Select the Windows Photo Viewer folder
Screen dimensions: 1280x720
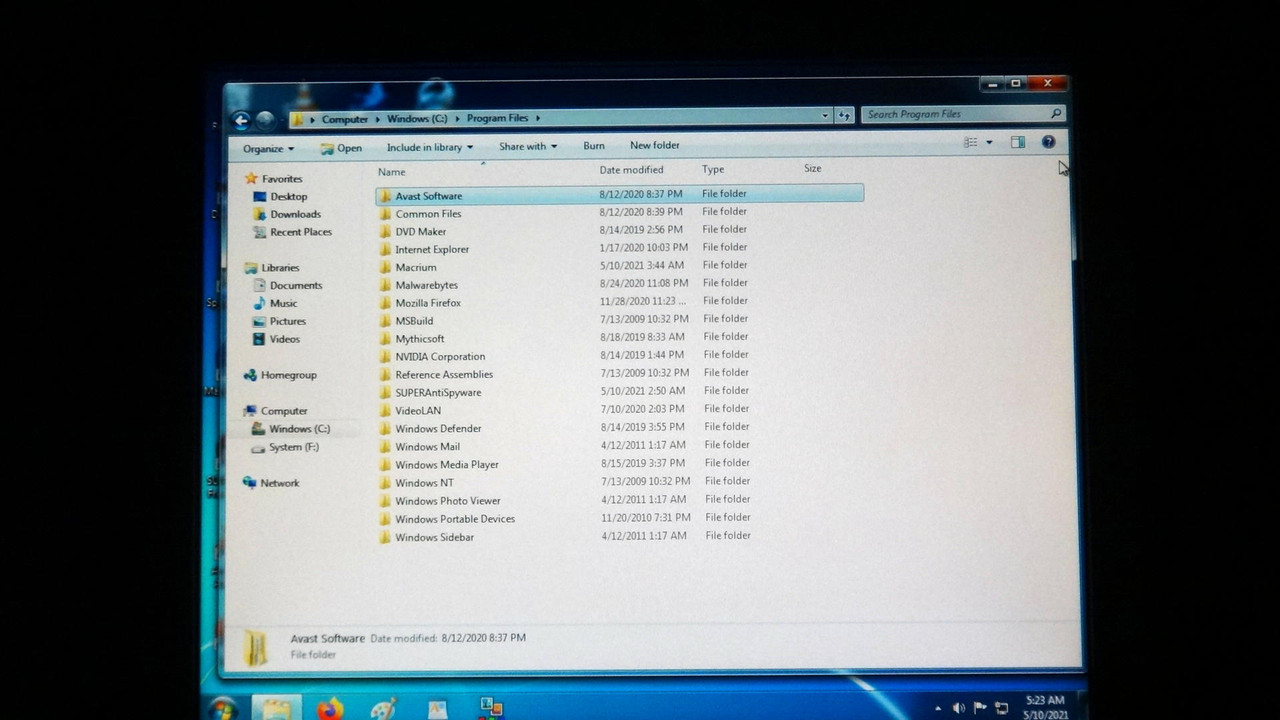pos(448,501)
